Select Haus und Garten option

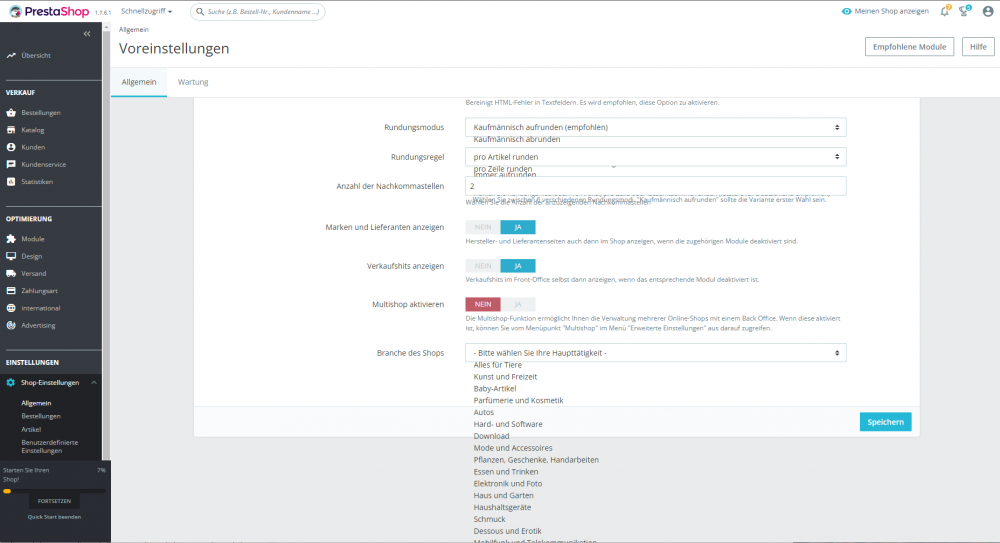503,496
